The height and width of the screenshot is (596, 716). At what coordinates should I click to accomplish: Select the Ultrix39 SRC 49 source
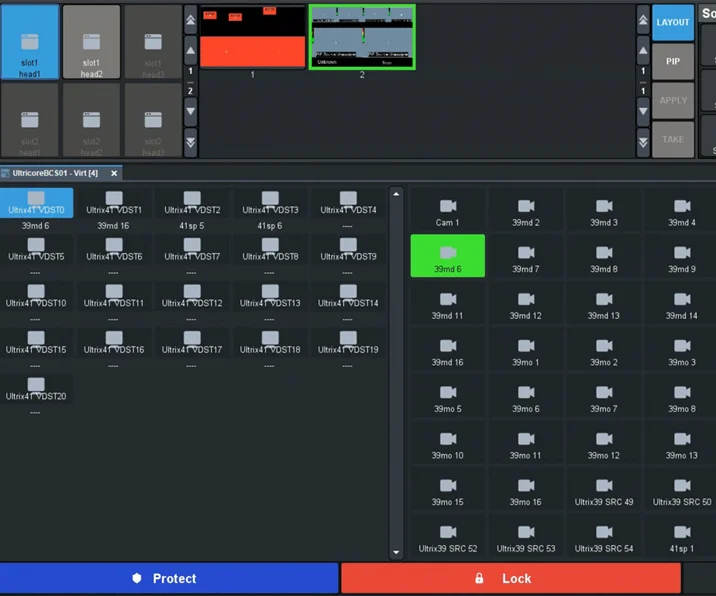coord(604,489)
